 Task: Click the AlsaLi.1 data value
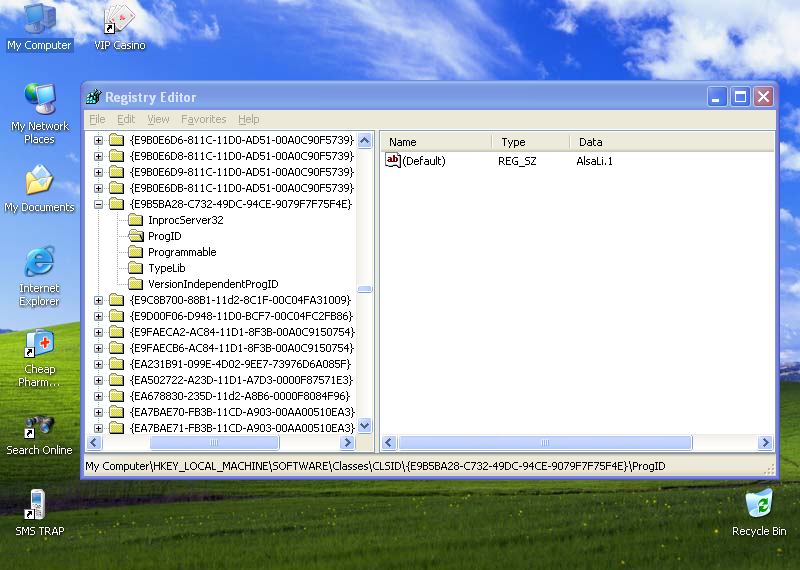(x=594, y=161)
